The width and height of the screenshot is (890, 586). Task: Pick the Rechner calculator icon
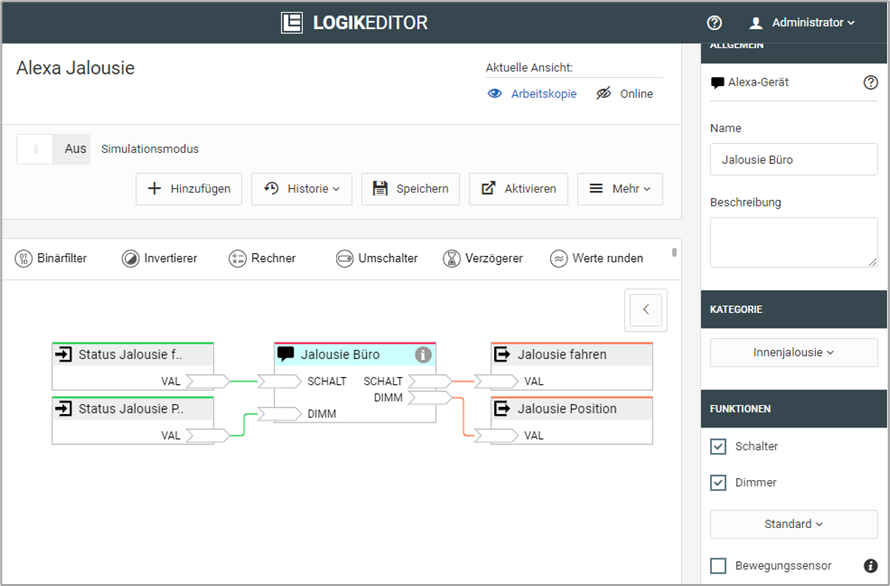[237, 258]
